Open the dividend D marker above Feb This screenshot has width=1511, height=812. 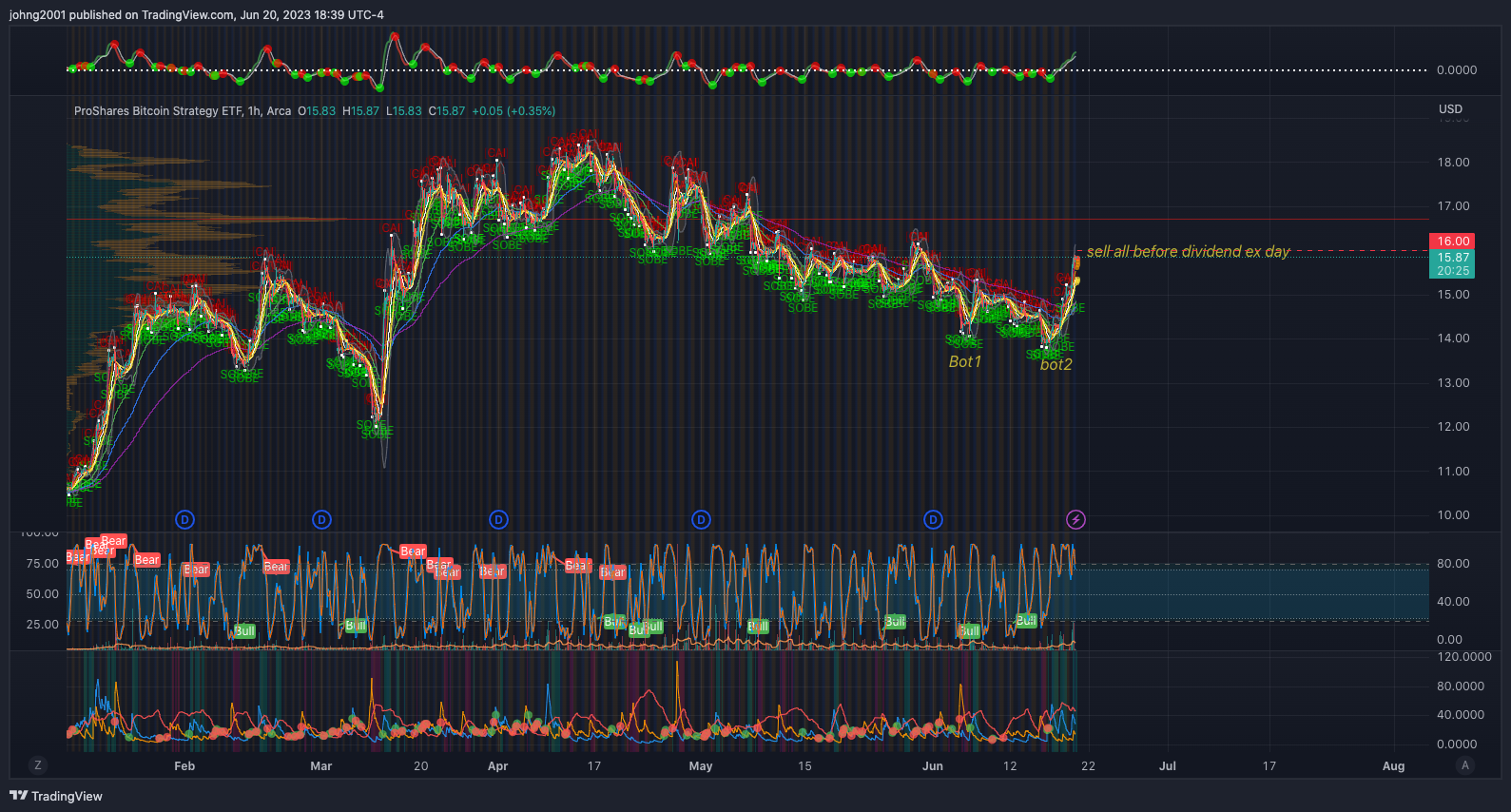pyautogui.click(x=185, y=519)
